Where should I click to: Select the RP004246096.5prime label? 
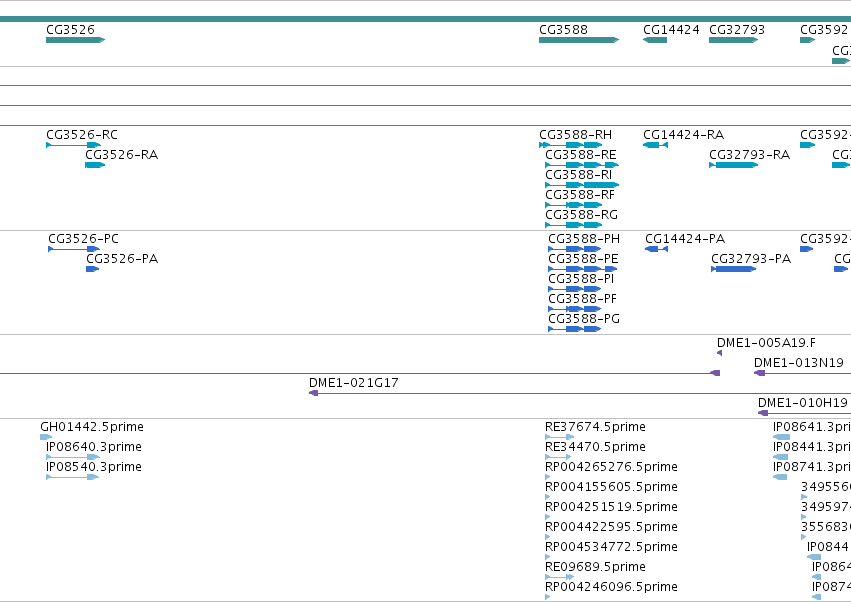point(611,588)
